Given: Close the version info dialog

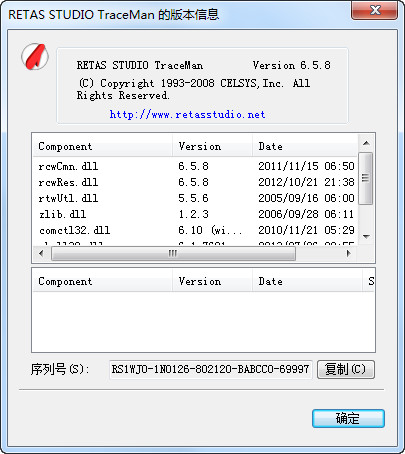Looking at the screenshot, I should [x=375, y=11].
